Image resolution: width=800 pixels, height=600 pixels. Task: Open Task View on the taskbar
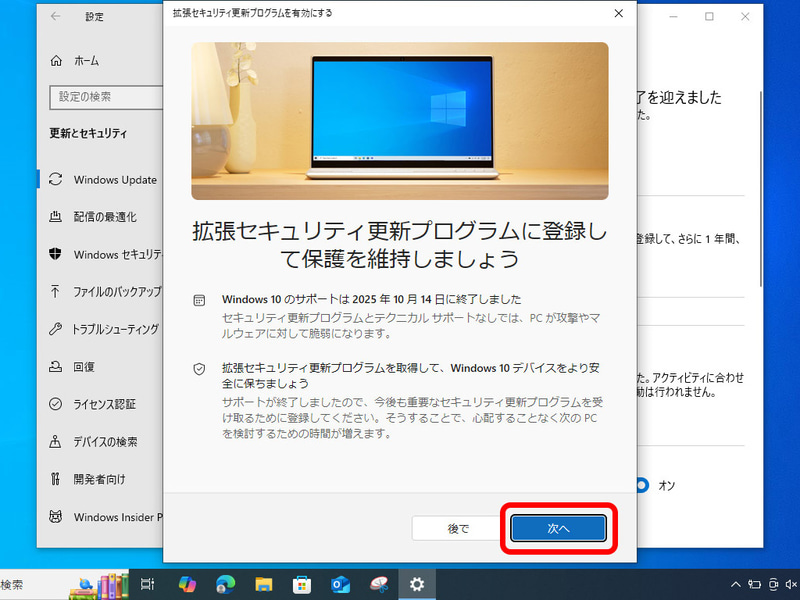[146, 584]
